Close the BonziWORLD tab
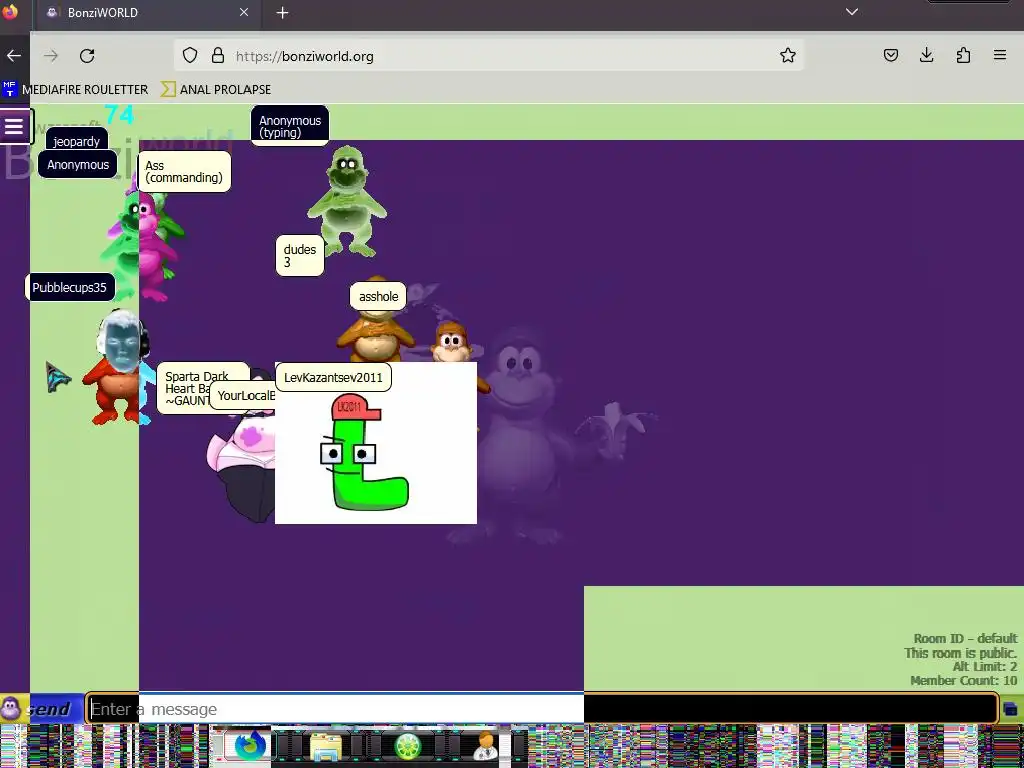1024x768 pixels. pyautogui.click(x=244, y=12)
